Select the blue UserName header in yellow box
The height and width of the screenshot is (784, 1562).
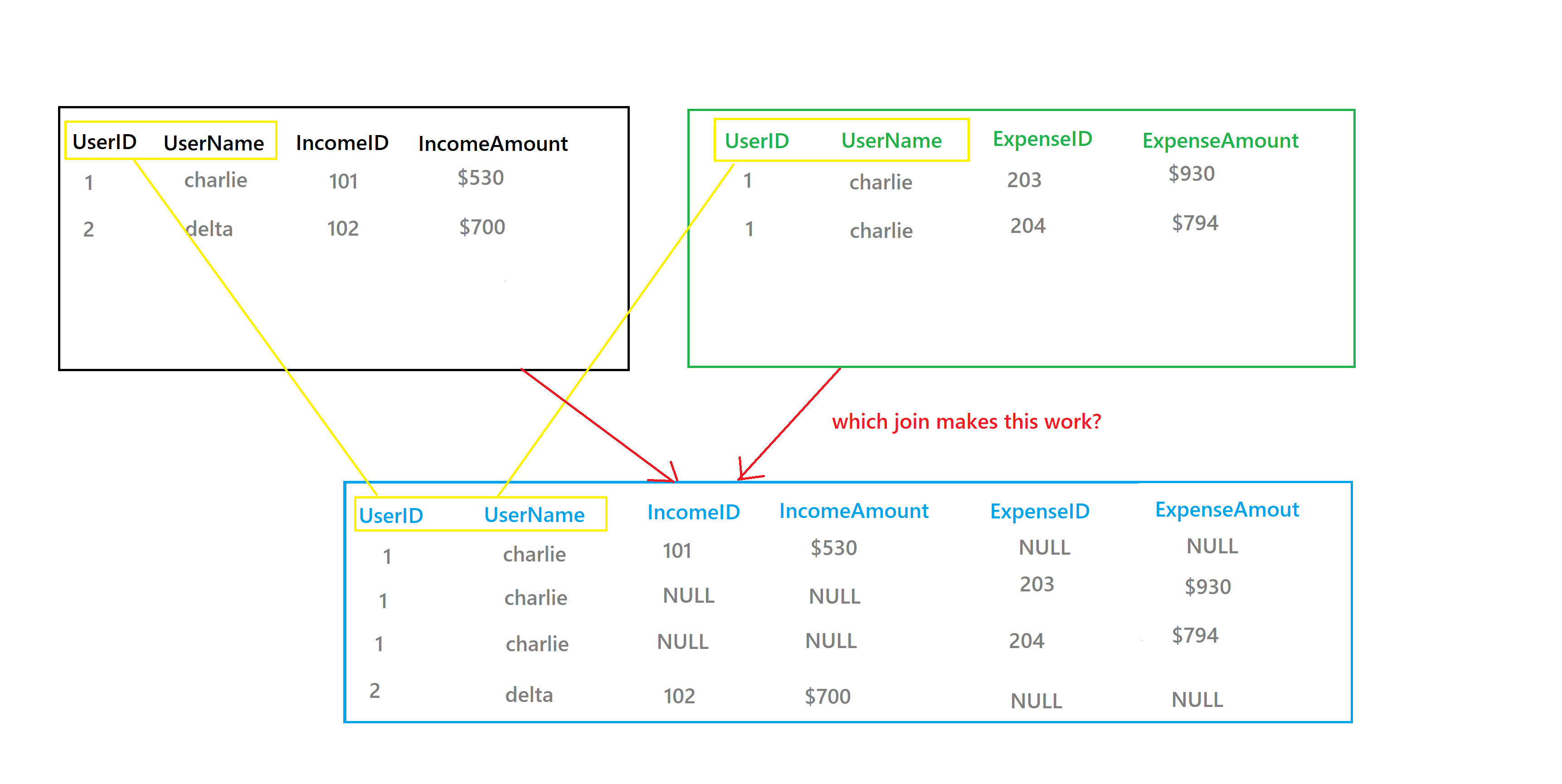[534, 515]
